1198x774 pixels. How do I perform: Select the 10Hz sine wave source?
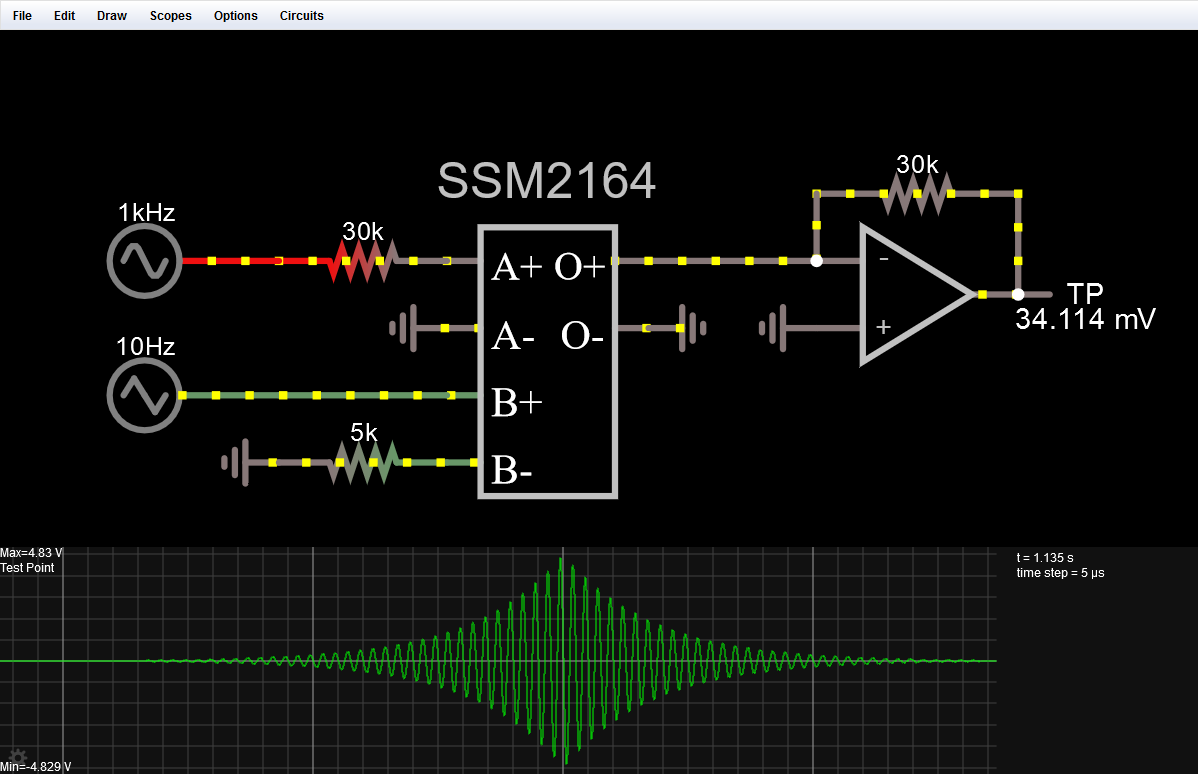[143, 394]
